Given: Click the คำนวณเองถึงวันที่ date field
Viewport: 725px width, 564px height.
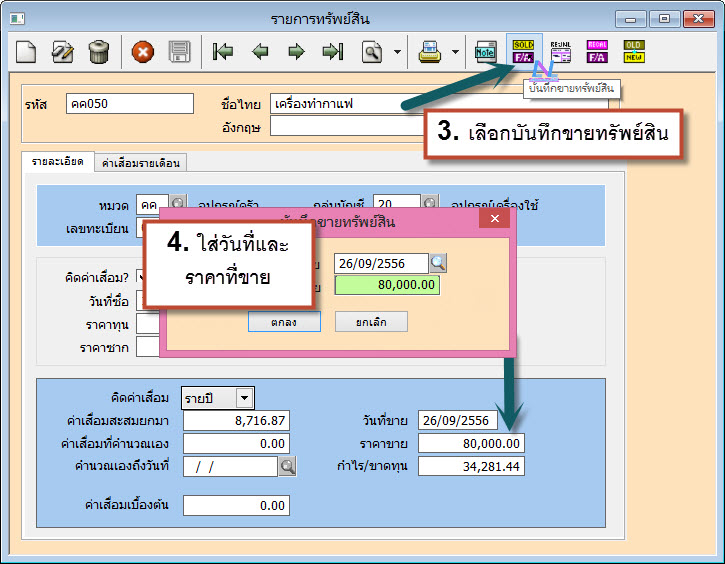Looking at the screenshot, I should (x=230, y=466).
